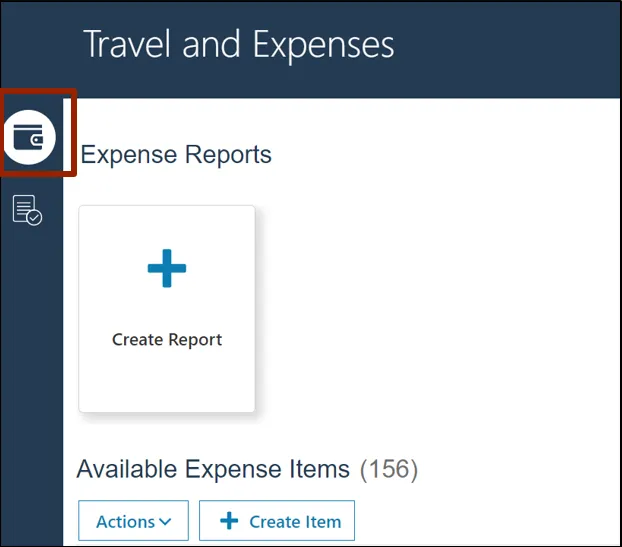Expand the Actions dropdown menu

(x=134, y=521)
